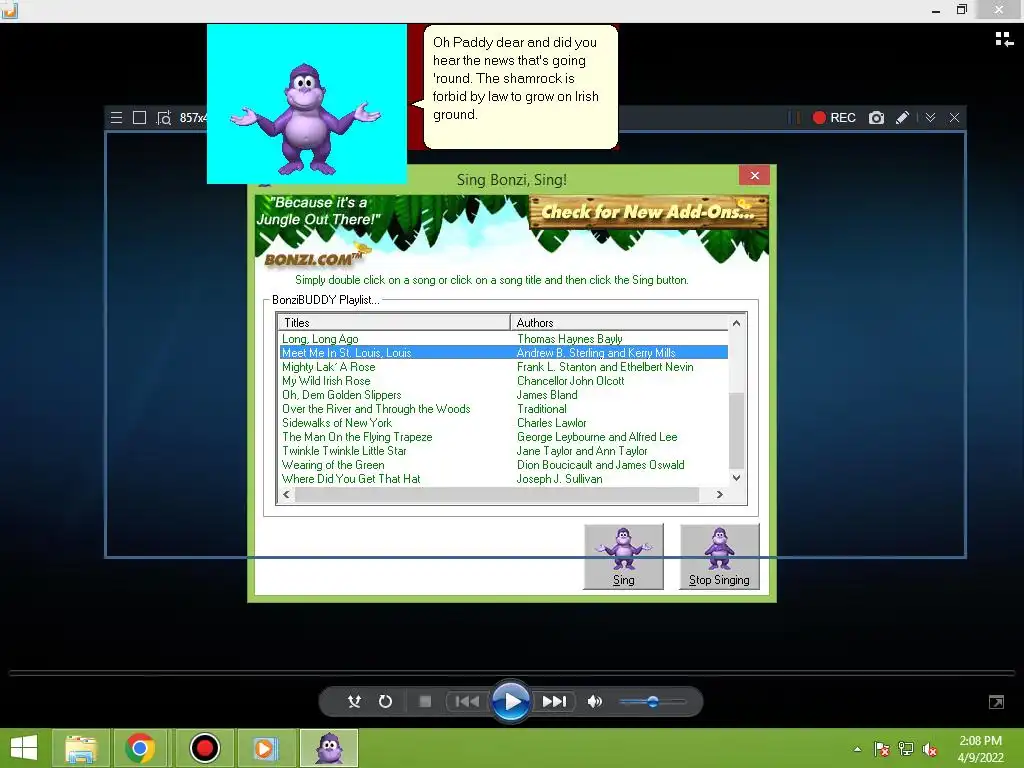Adjust the media player volume slider

[652, 701]
